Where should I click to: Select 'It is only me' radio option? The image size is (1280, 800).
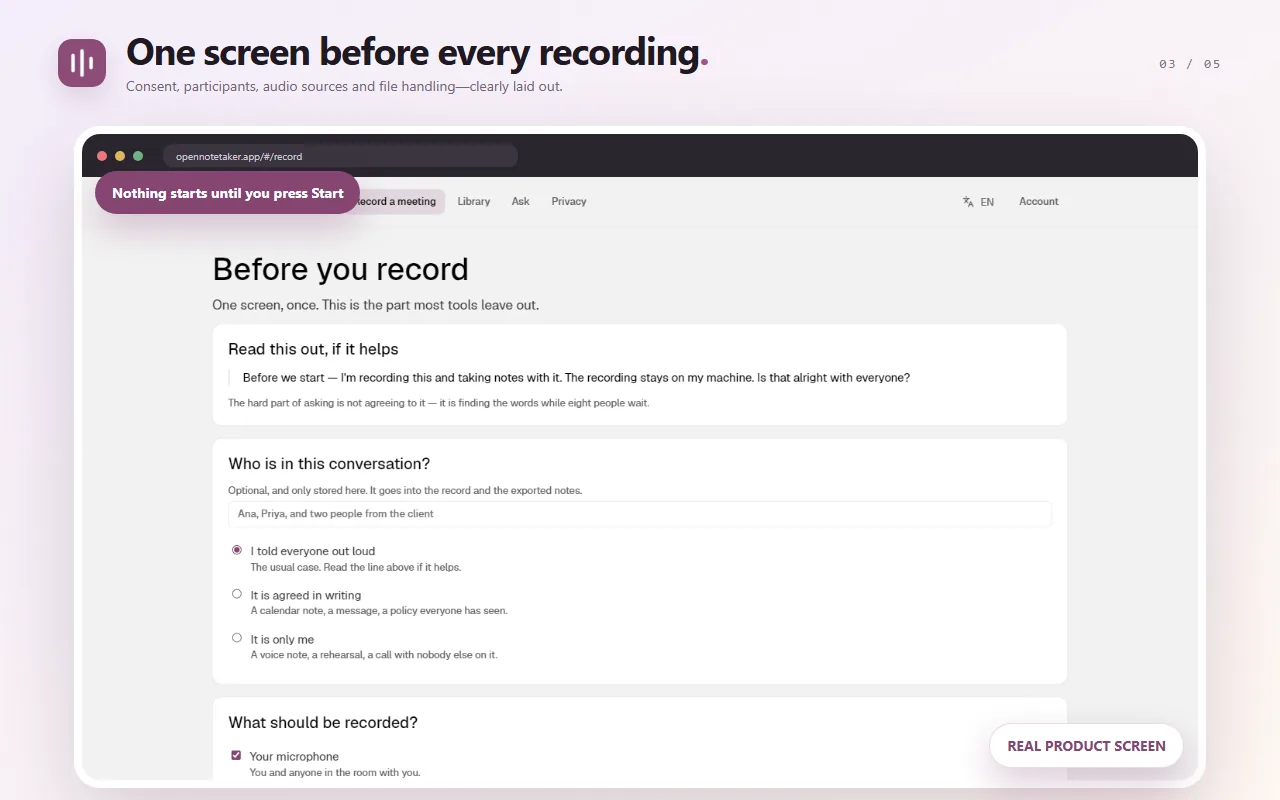pos(237,638)
